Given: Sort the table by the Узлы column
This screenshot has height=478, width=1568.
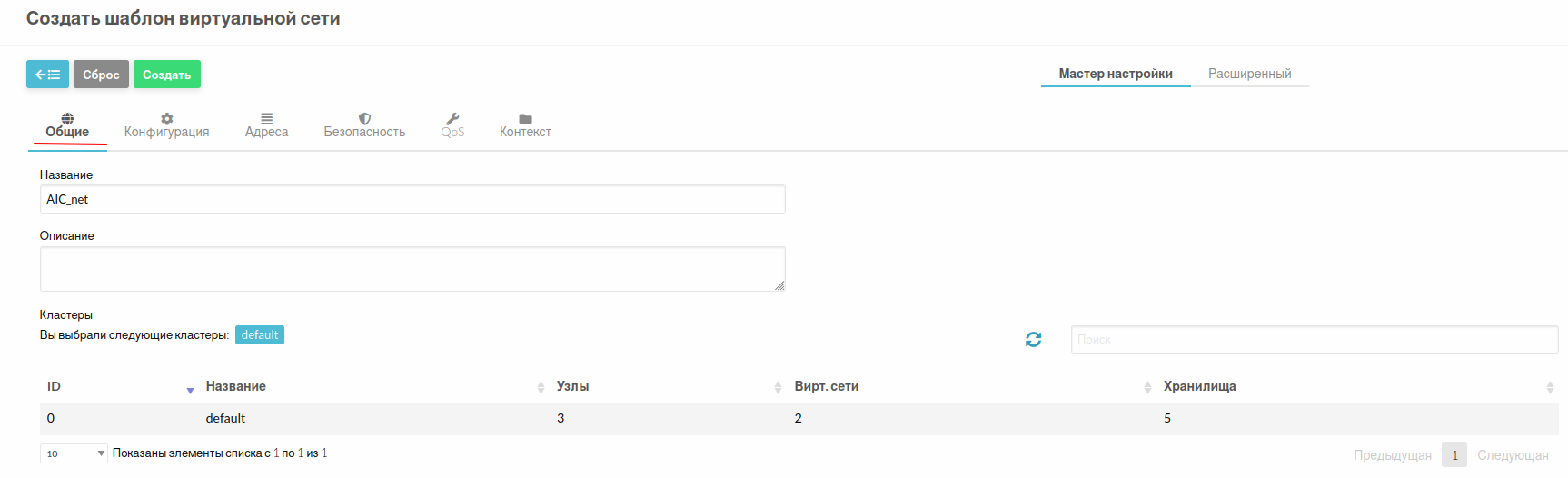Looking at the screenshot, I should (668, 387).
